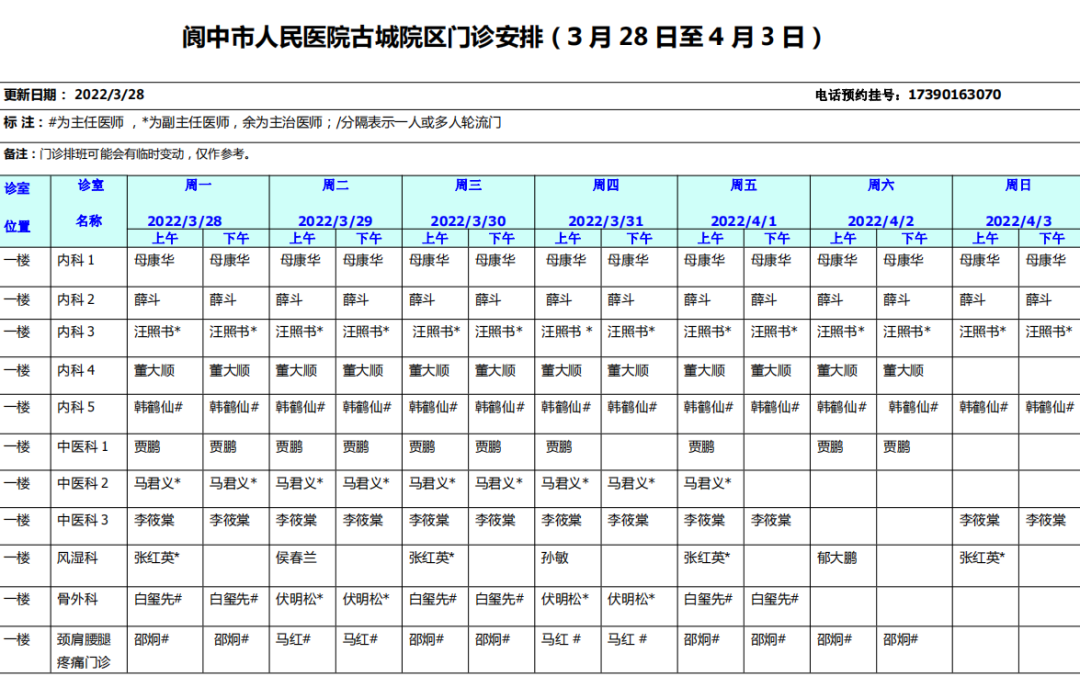The image size is (1080, 676).
Task: Select the 周一 column header
Action: pos(198,186)
